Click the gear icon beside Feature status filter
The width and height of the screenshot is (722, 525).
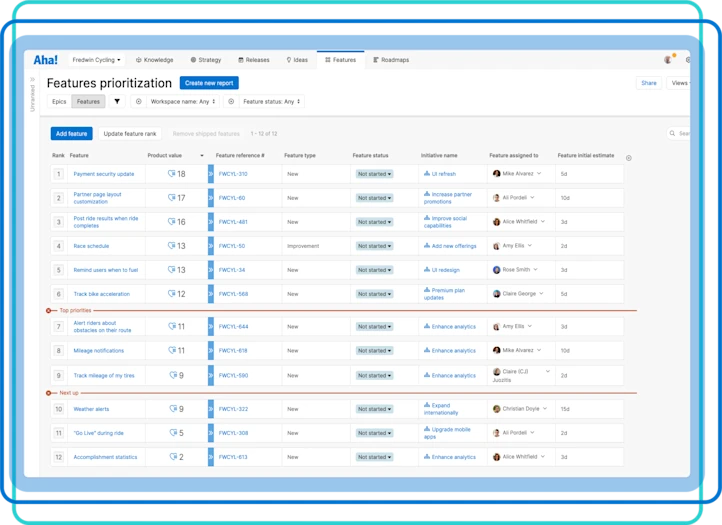coord(231,101)
